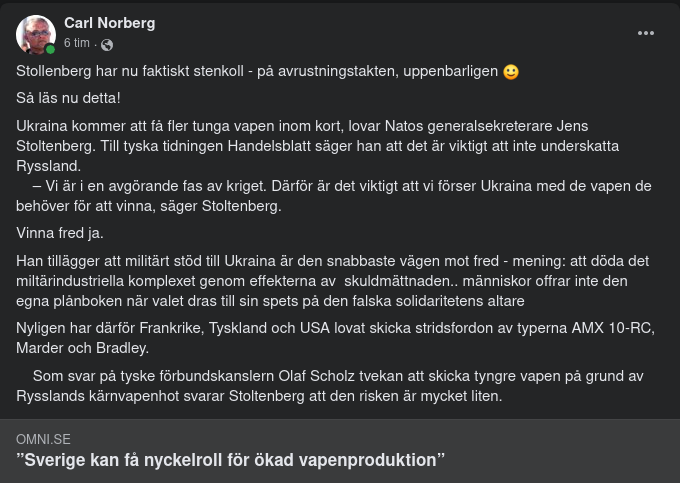Open Carl Norberg's profile picture
680x483 pixels.
tap(35, 34)
